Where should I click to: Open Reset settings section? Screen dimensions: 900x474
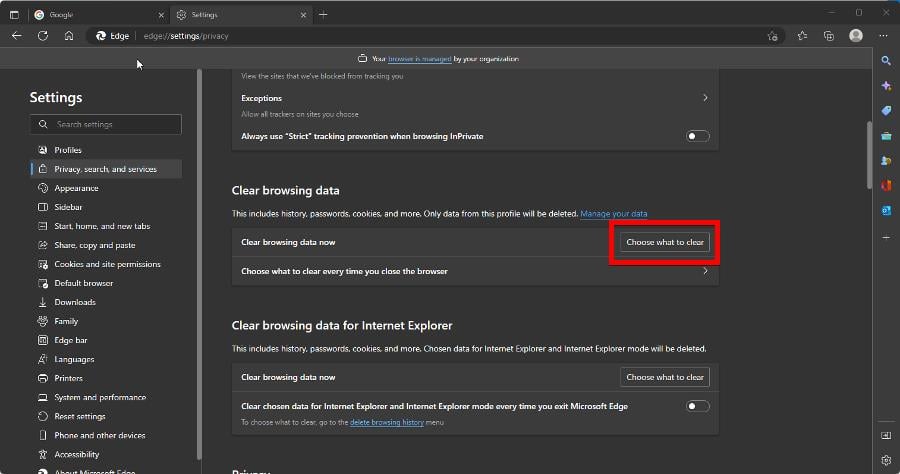[106, 416]
